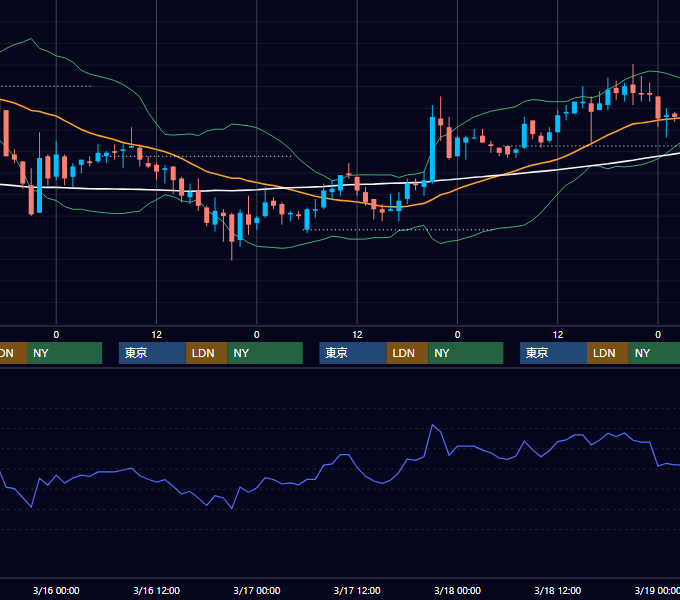
Task: Click the 3/16 00:00 date label
Action: point(56,590)
